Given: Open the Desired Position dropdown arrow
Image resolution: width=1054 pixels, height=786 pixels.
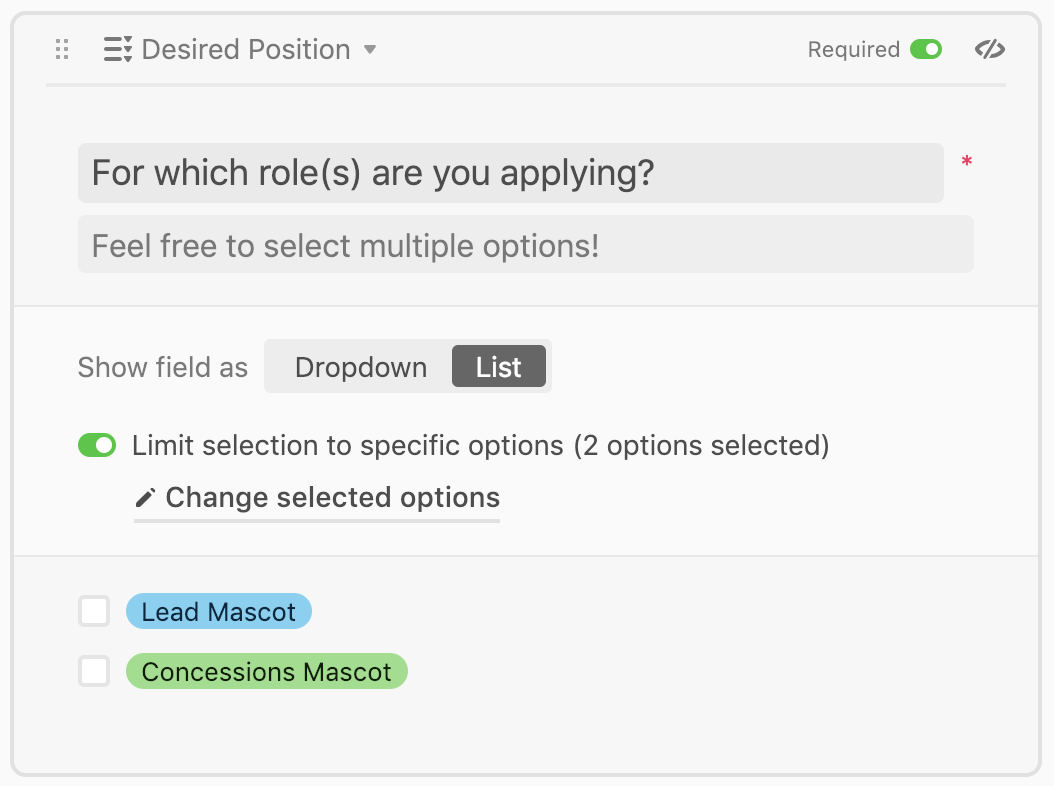Looking at the screenshot, I should [370, 50].
